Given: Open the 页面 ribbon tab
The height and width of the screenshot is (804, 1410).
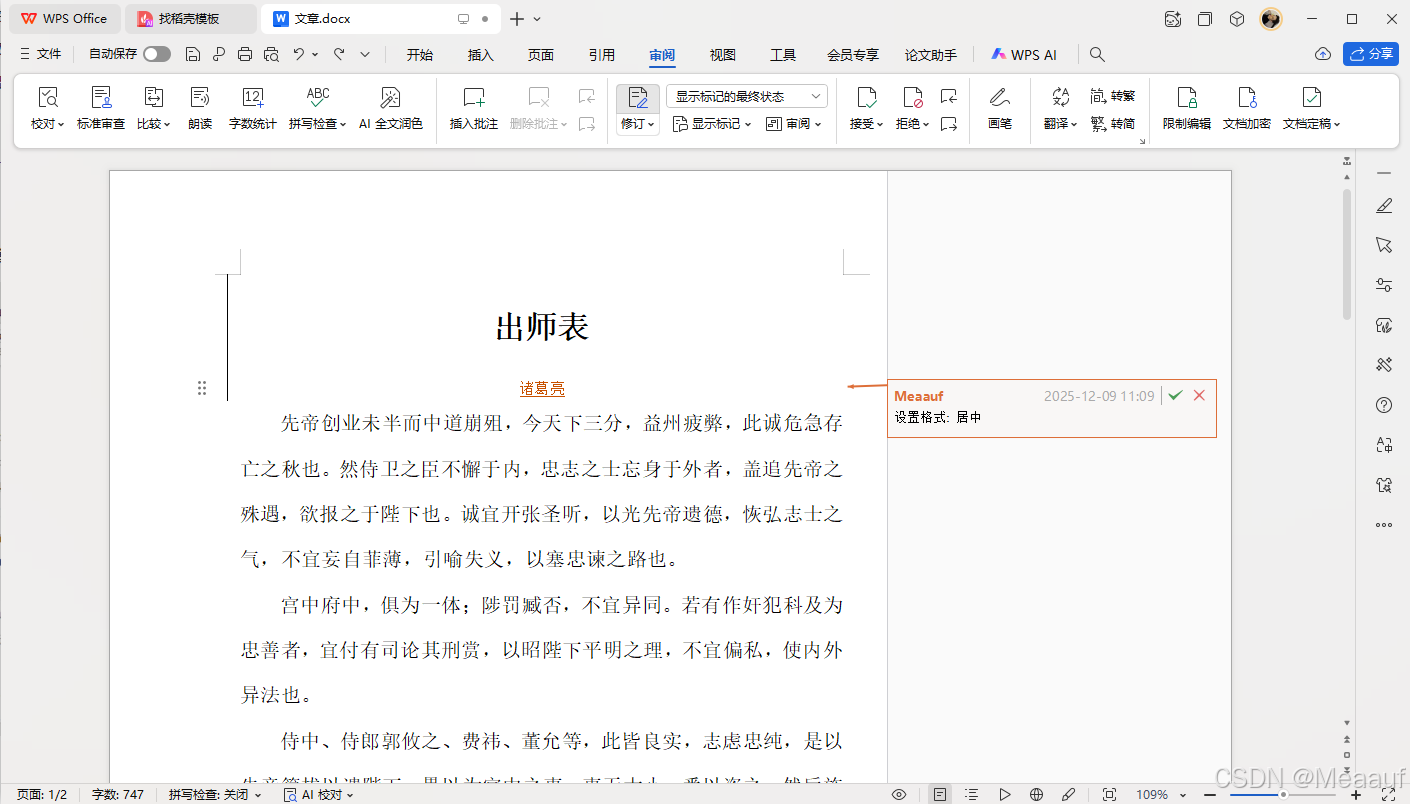Looking at the screenshot, I should [541, 55].
